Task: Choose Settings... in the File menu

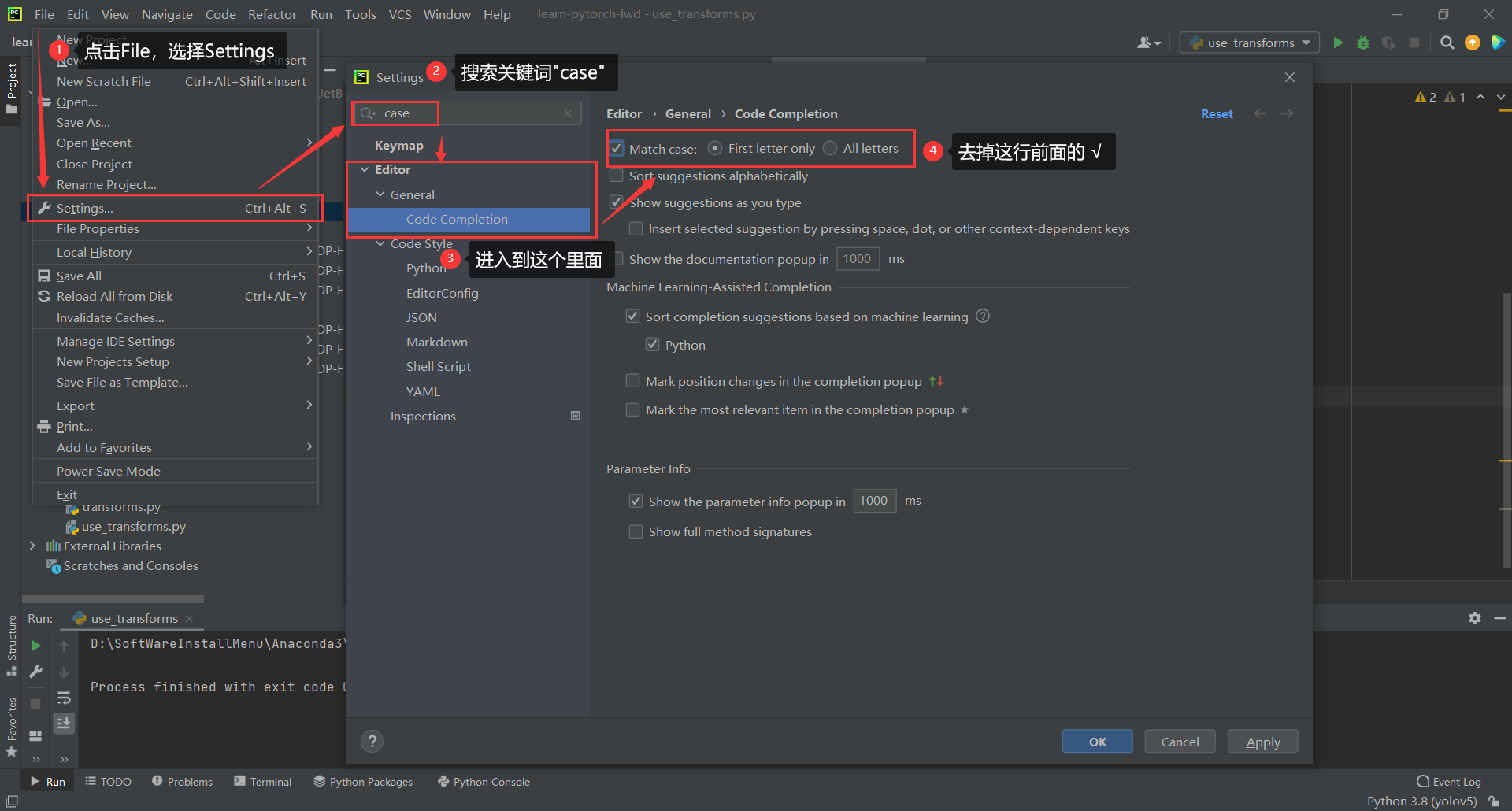Action: pyautogui.click(x=175, y=208)
